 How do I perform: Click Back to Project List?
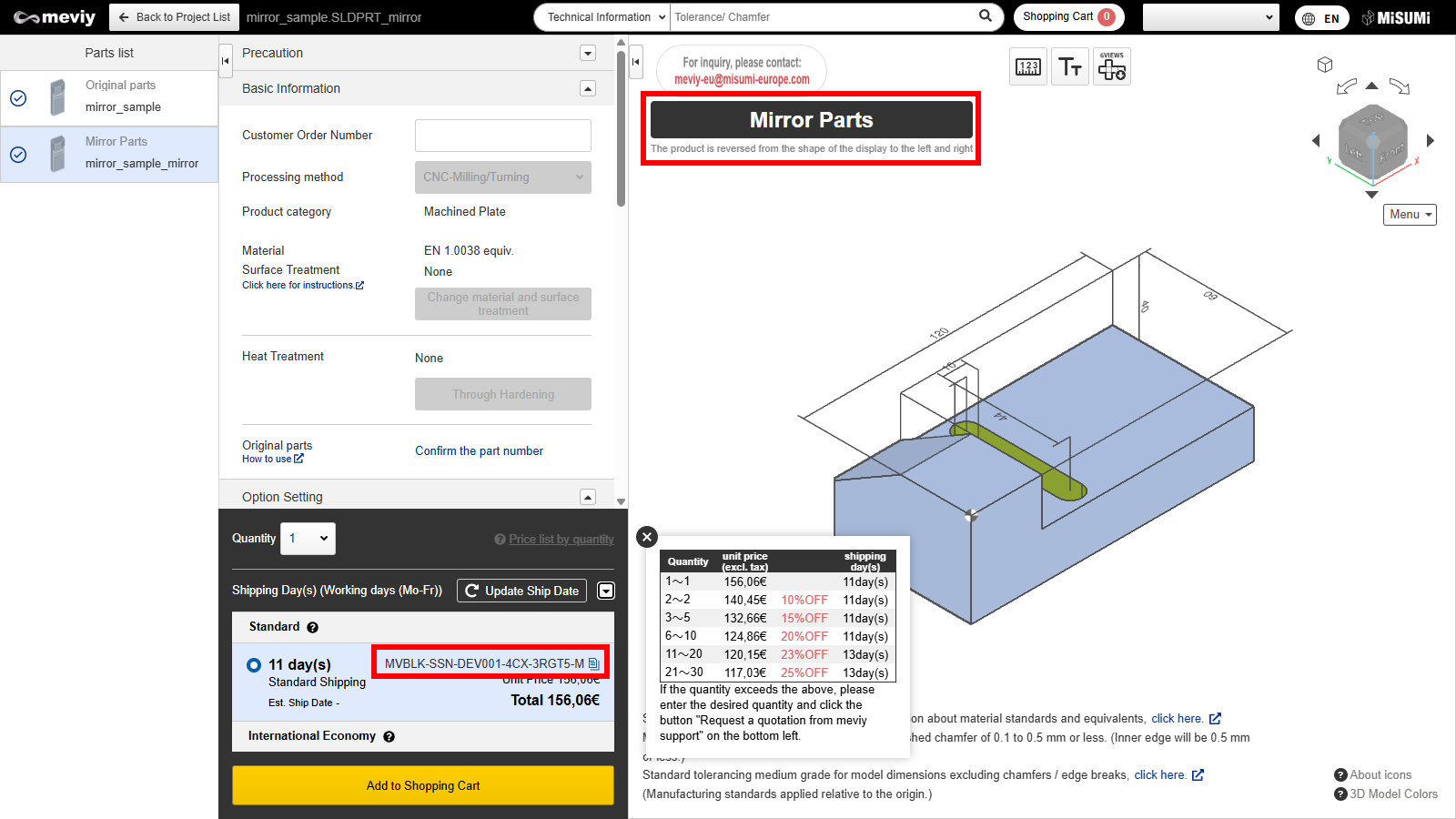(175, 17)
